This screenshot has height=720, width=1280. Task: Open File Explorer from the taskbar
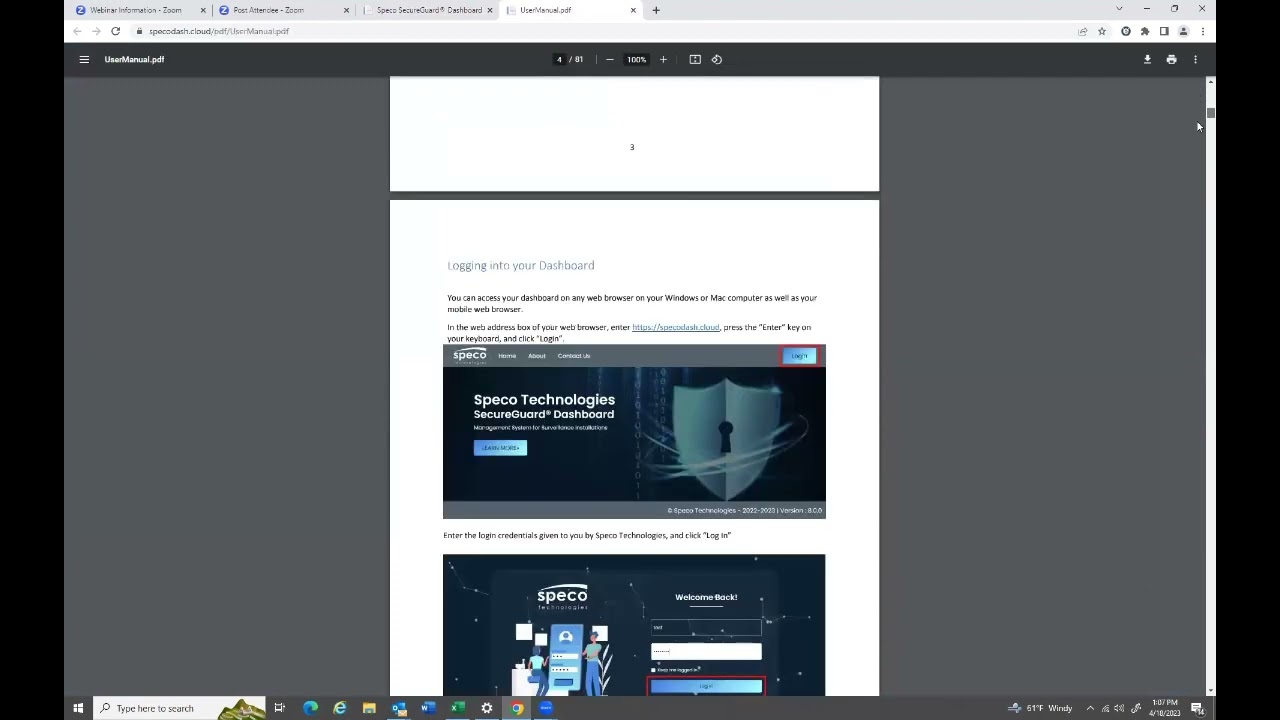pyautogui.click(x=369, y=708)
